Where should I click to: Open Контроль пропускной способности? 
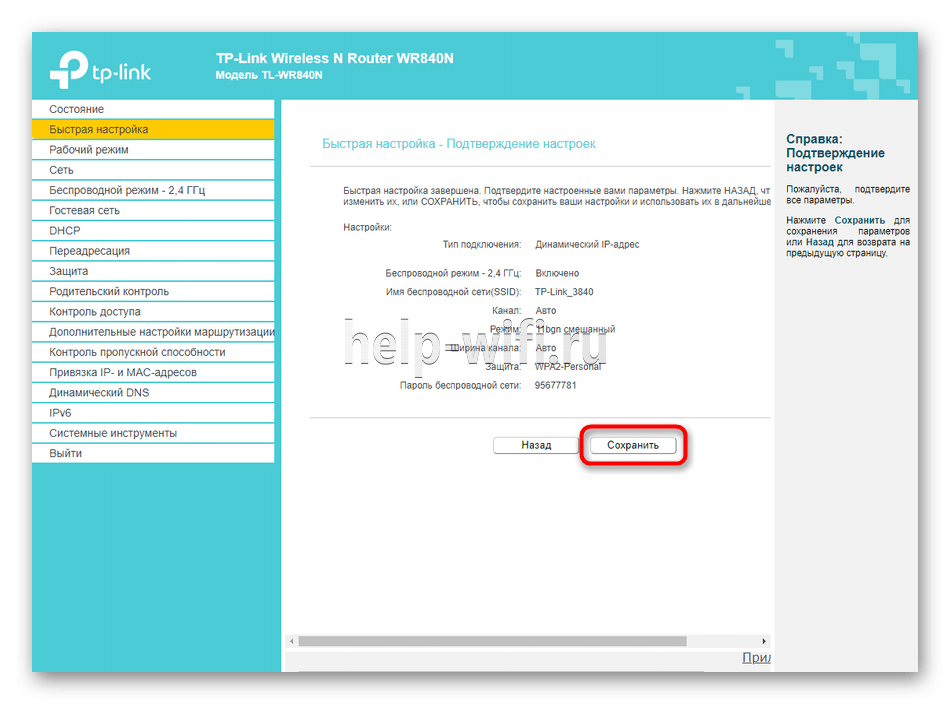(x=153, y=352)
